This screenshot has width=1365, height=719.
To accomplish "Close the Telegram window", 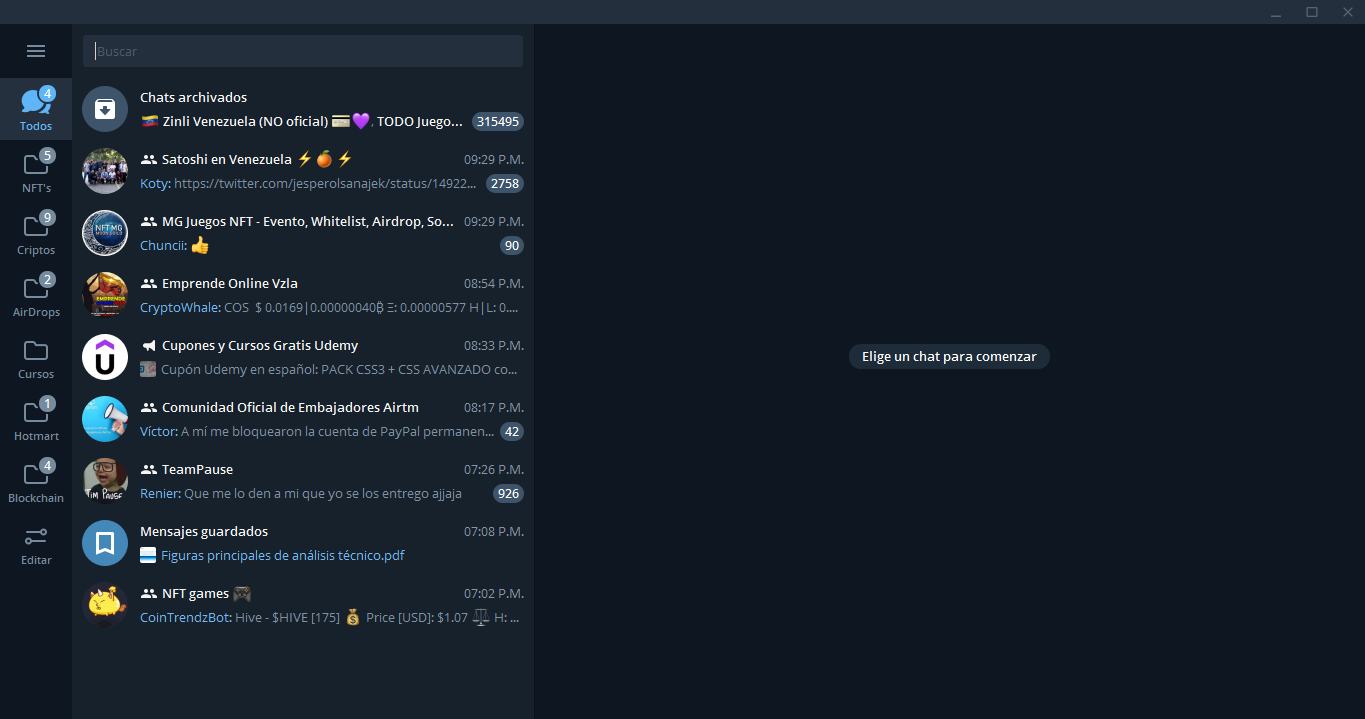I will (x=1347, y=12).
